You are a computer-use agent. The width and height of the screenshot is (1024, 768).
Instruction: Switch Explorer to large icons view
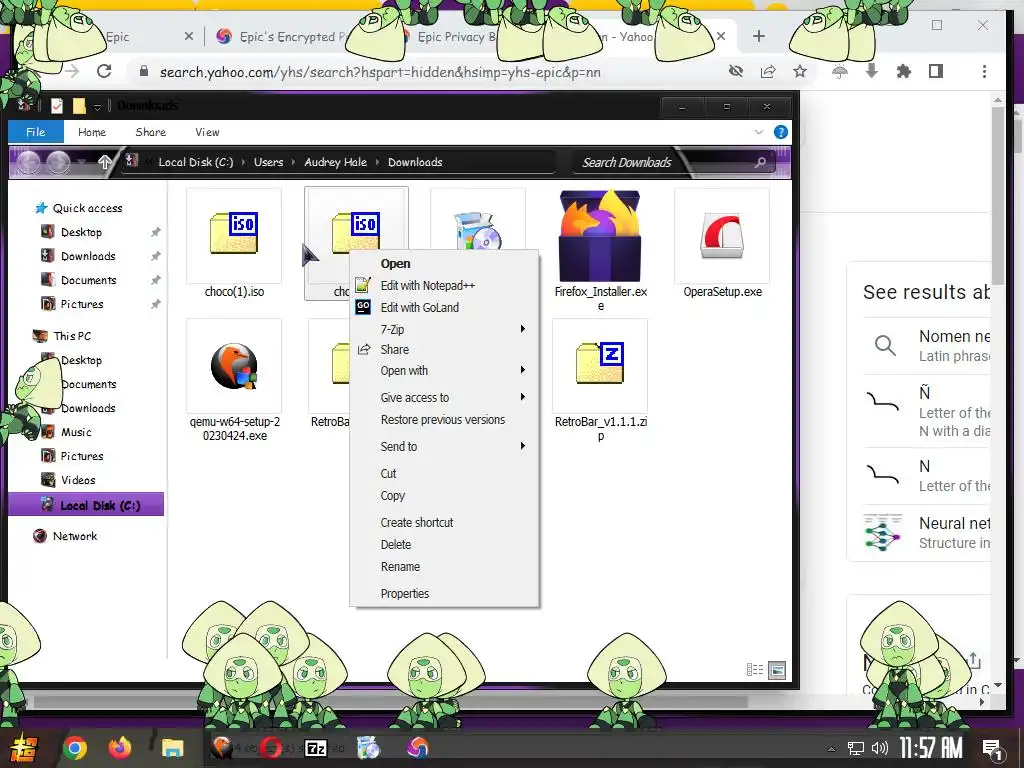[777, 669]
